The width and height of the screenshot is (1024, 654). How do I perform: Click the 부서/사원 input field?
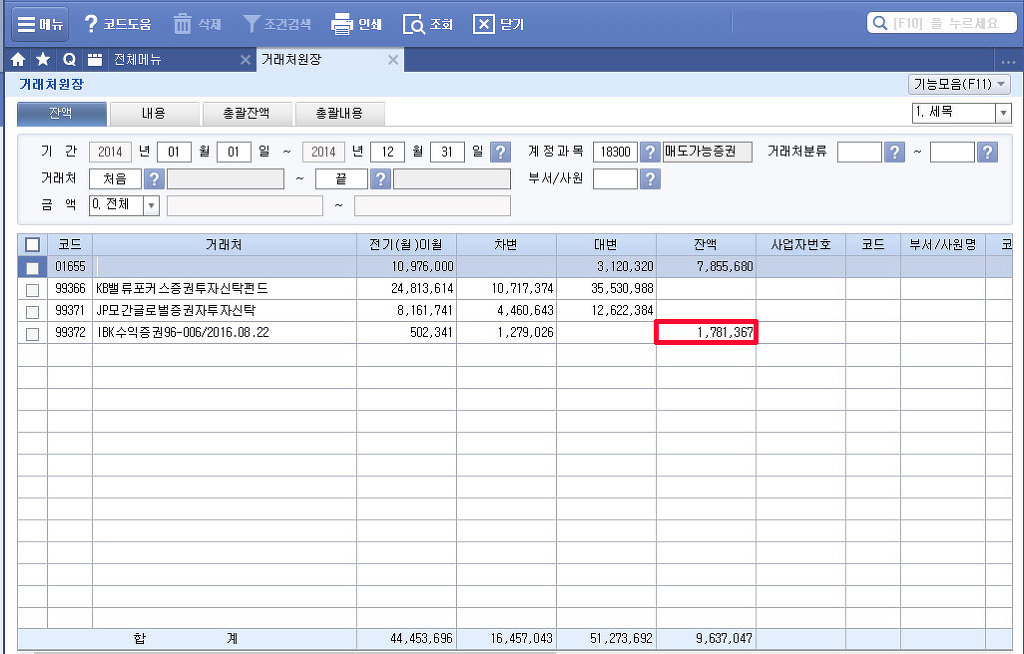(x=615, y=178)
